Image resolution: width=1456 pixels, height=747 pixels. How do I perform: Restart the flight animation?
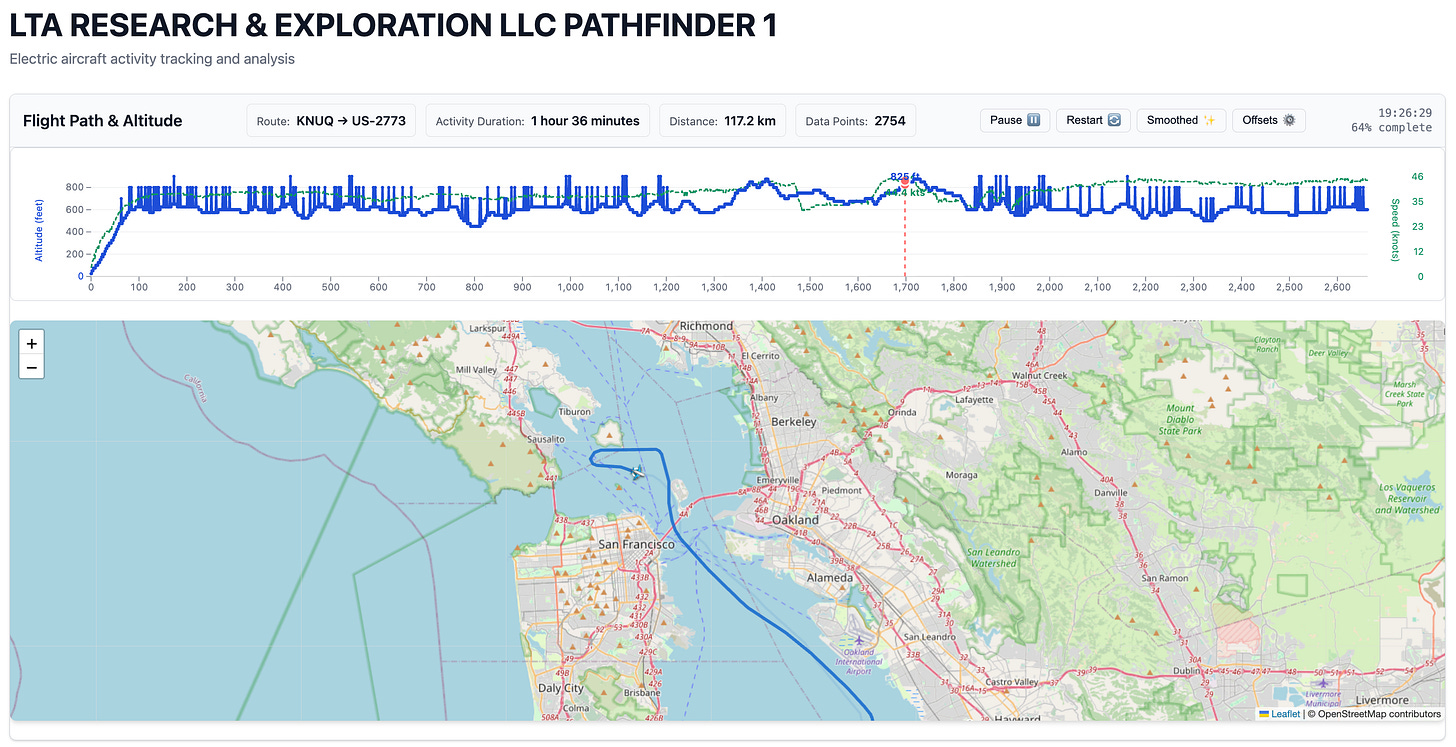pos(1093,120)
